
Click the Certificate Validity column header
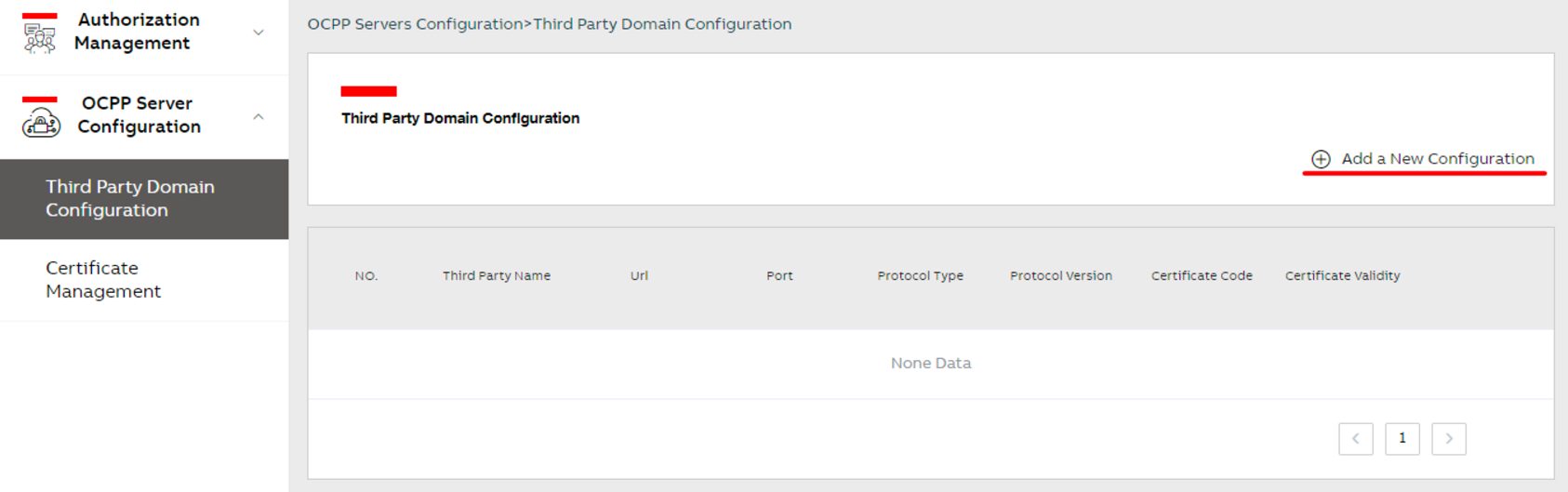1342,275
